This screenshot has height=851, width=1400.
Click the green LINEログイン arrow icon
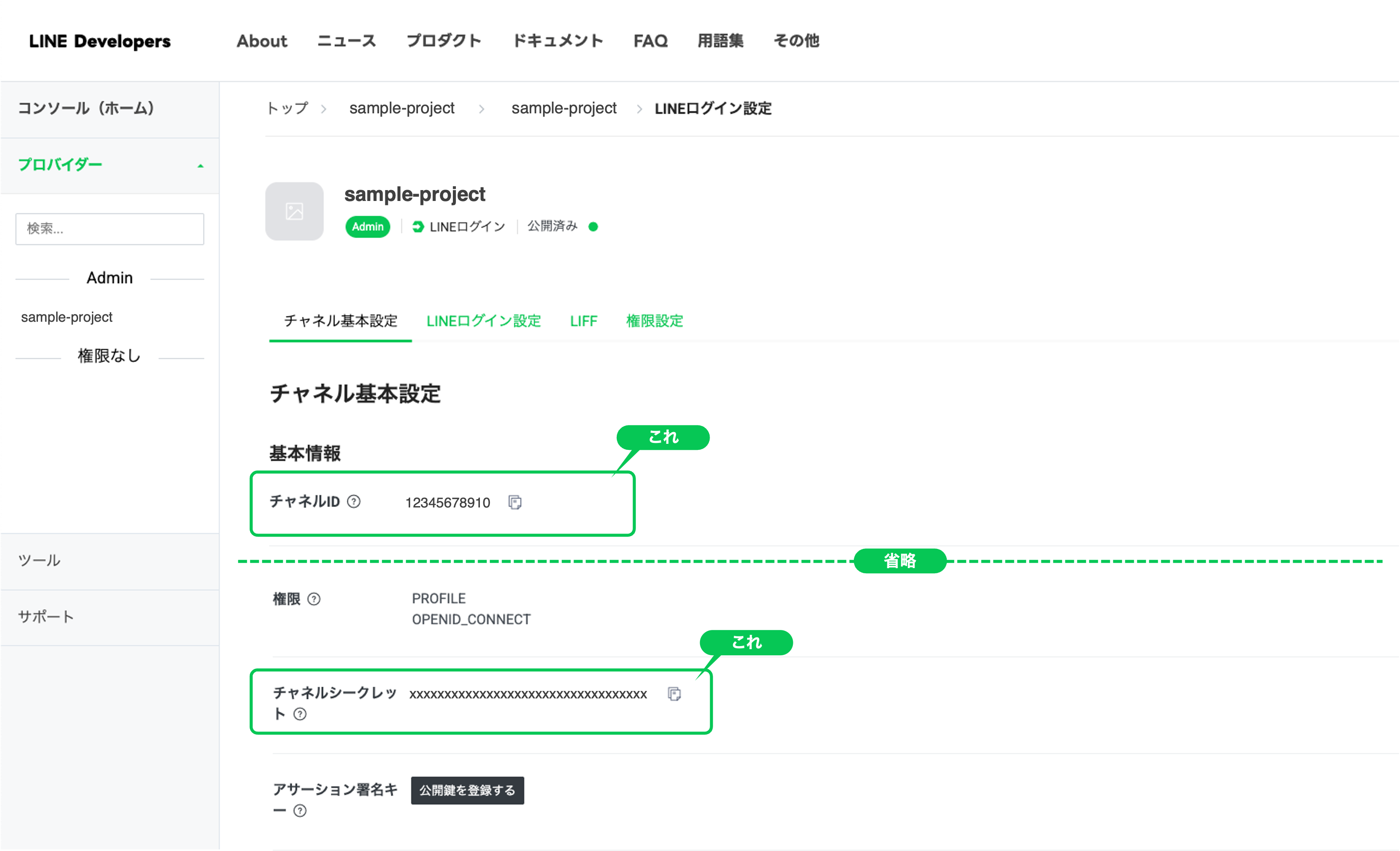click(x=418, y=227)
